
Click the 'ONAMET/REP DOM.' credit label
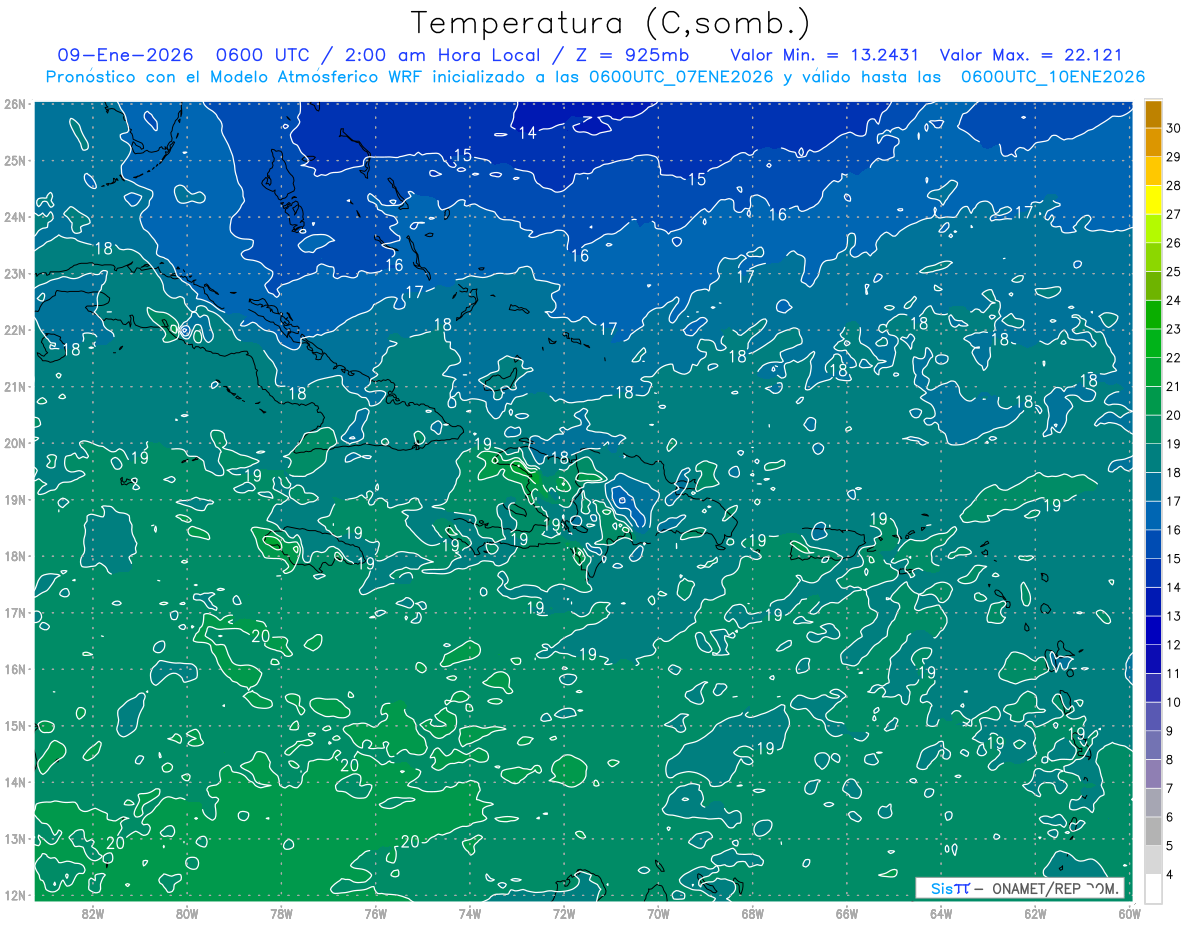[1056, 888]
